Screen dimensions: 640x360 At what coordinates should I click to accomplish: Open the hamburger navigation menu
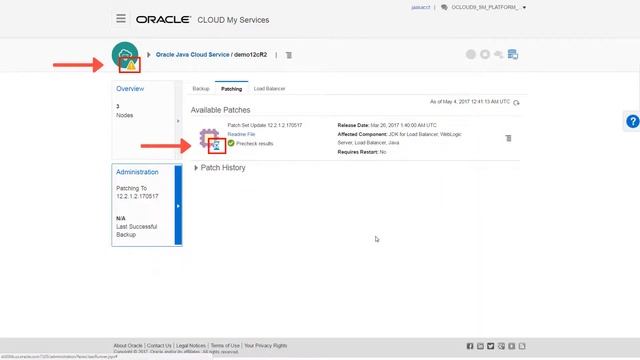click(121, 18)
